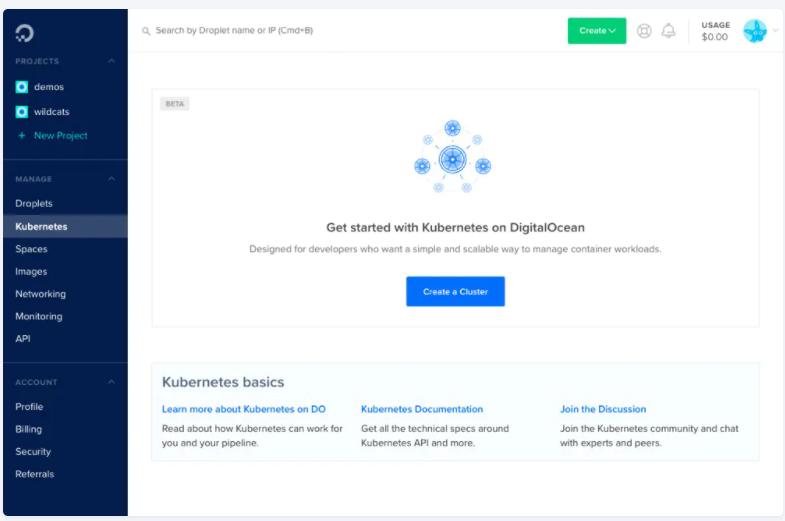Click the ACCOUNT section header
Screen dimensions: 785x521
(36, 382)
